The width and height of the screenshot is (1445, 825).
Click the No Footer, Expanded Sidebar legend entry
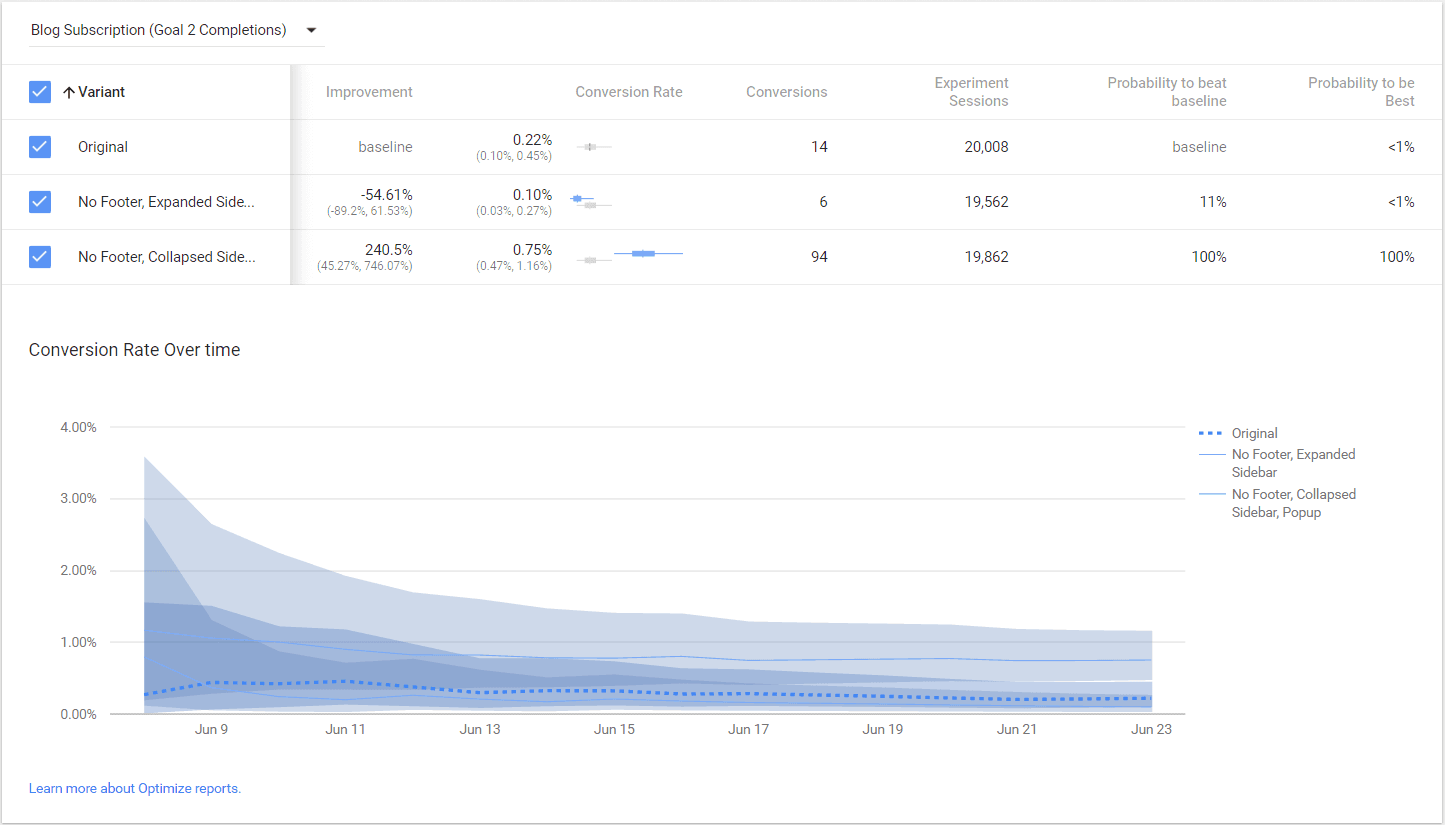pyautogui.click(x=1293, y=463)
